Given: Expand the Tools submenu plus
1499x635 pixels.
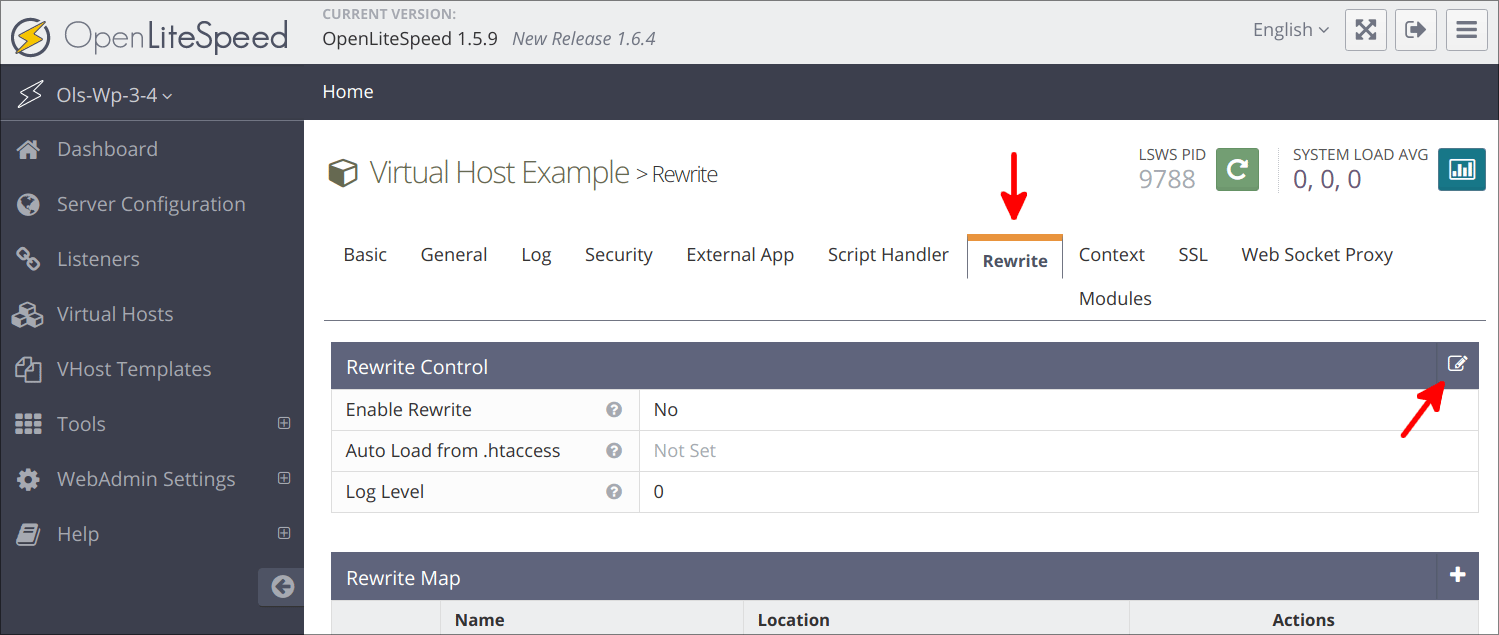Looking at the screenshot, I should pyautogui.click(x=284, y=423).
